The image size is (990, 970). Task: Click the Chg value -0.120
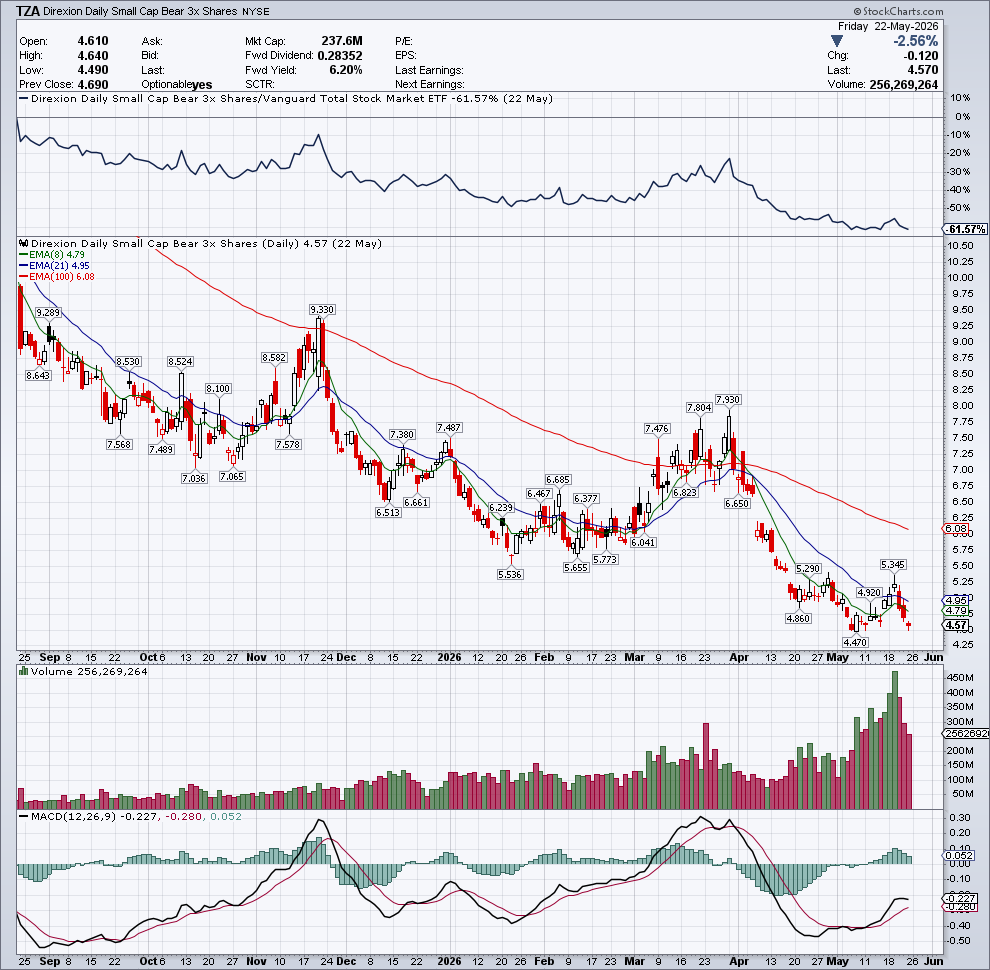pyautogui.click(x=920, y=56)
